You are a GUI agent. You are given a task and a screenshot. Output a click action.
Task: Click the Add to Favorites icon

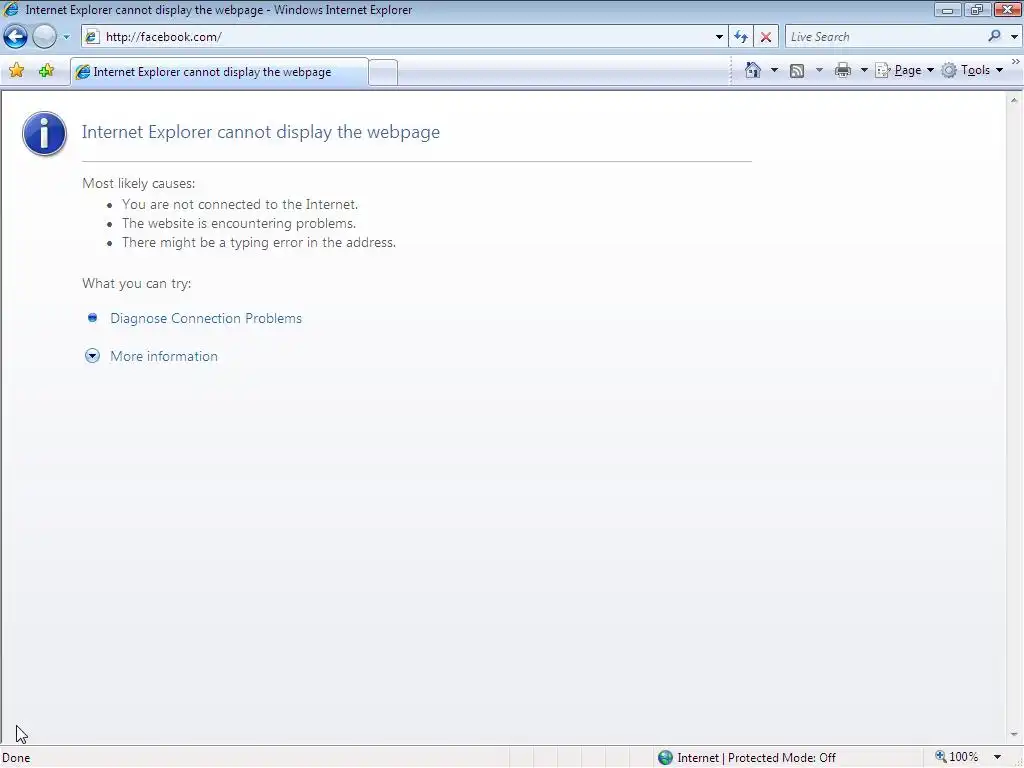[46, 71]
